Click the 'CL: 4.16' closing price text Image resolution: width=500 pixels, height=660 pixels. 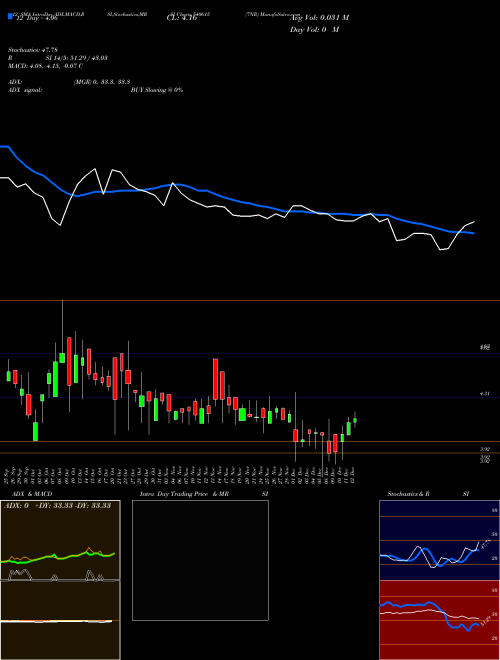tap(182, 18)
